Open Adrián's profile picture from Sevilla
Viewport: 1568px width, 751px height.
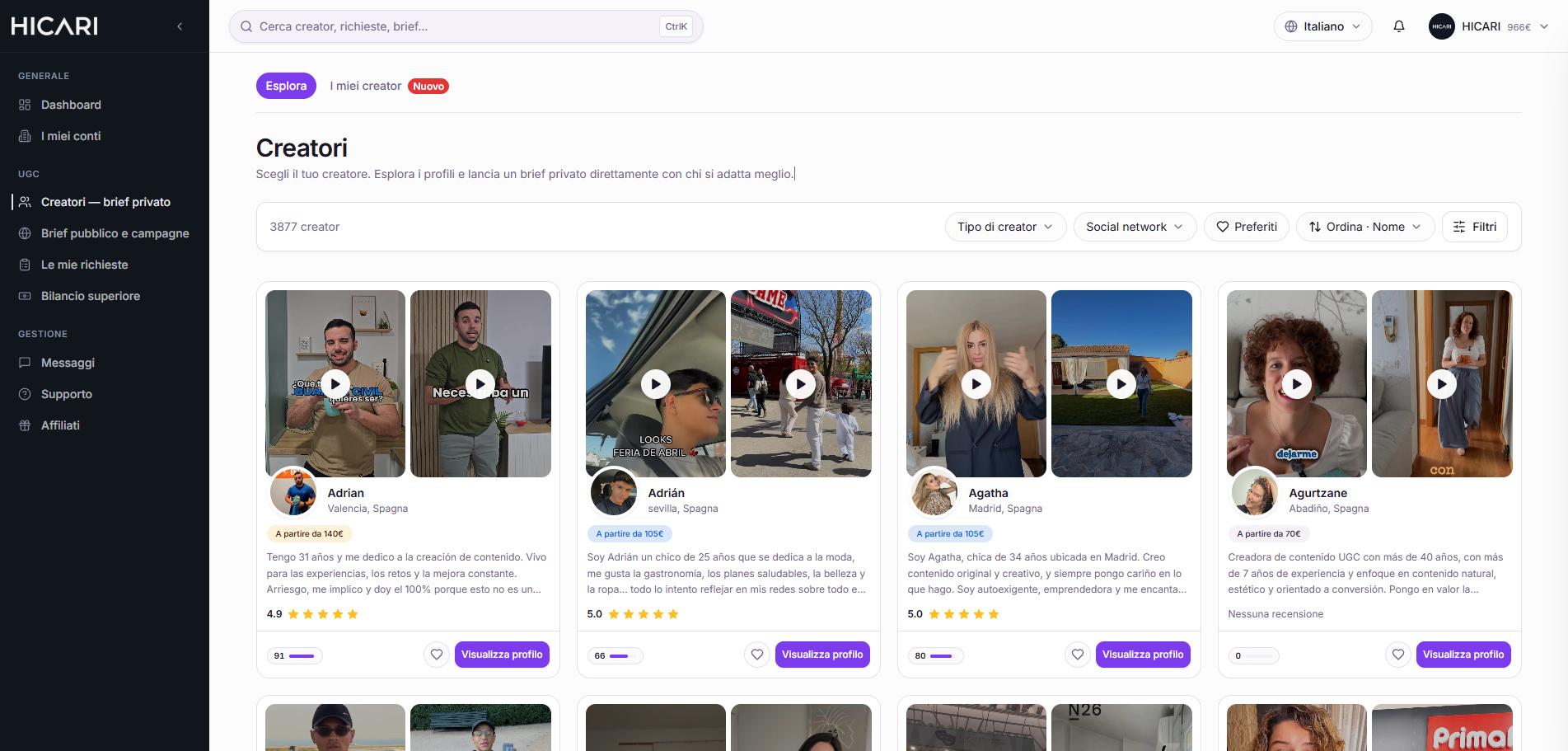tap(614, 492)
